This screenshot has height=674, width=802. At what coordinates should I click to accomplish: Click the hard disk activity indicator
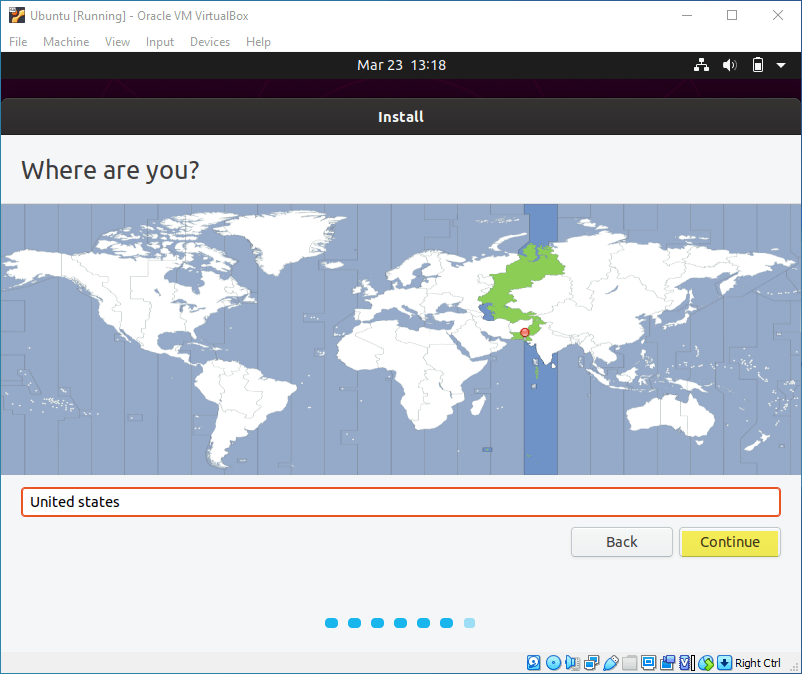pyautogui.click(x=533, y=663)
